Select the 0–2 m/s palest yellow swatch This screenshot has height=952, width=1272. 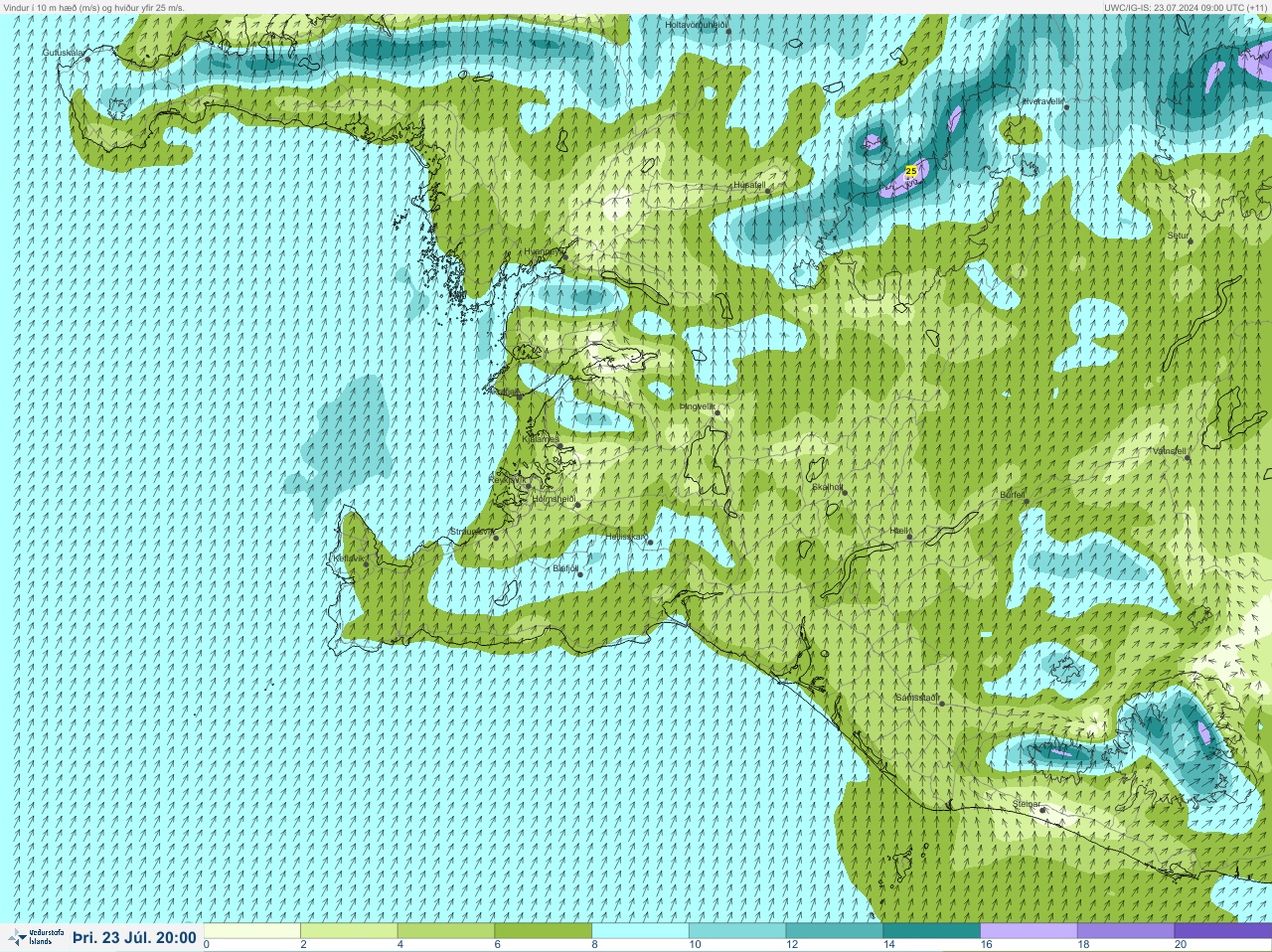(x=252, y=931)
